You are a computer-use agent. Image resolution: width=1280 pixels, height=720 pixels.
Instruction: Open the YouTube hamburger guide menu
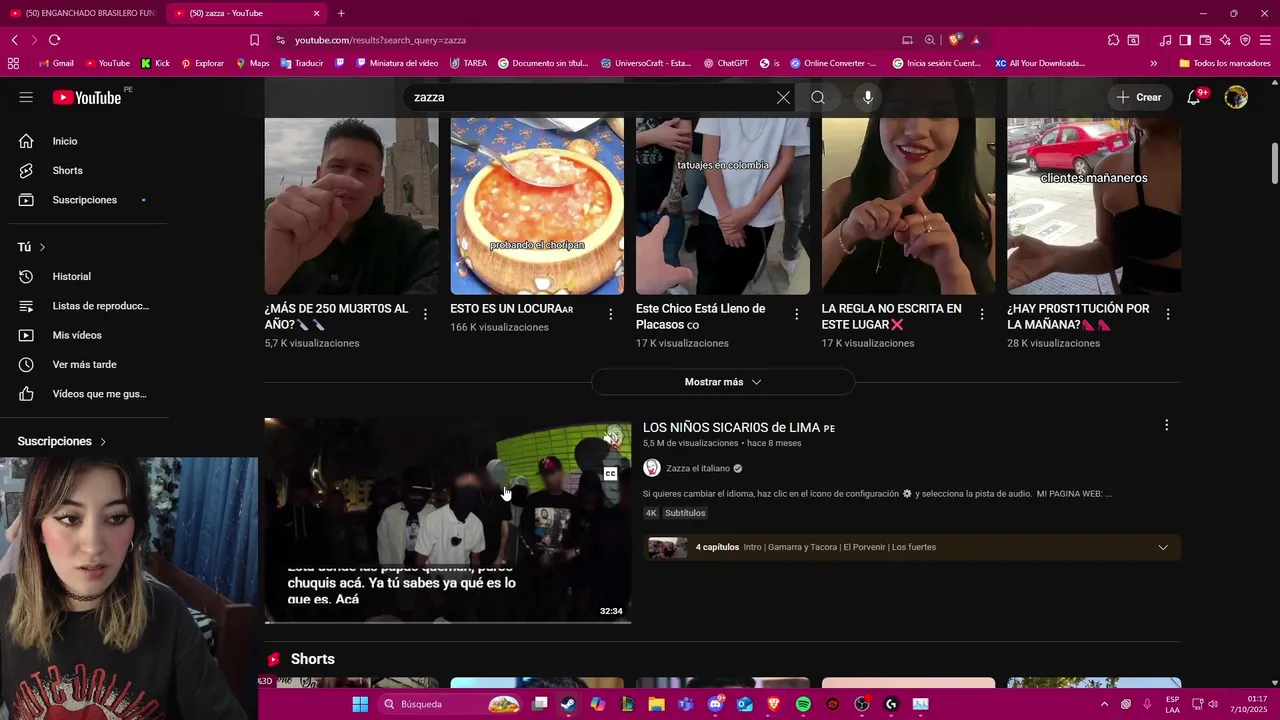pos(26,97)
